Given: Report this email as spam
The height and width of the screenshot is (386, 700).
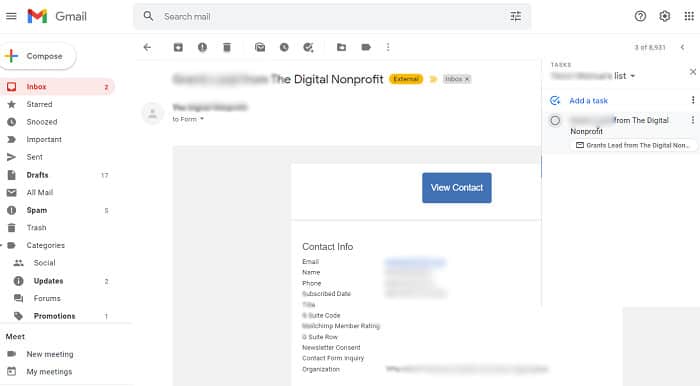Looking at the screenshot, I should [x=202, y=47].
